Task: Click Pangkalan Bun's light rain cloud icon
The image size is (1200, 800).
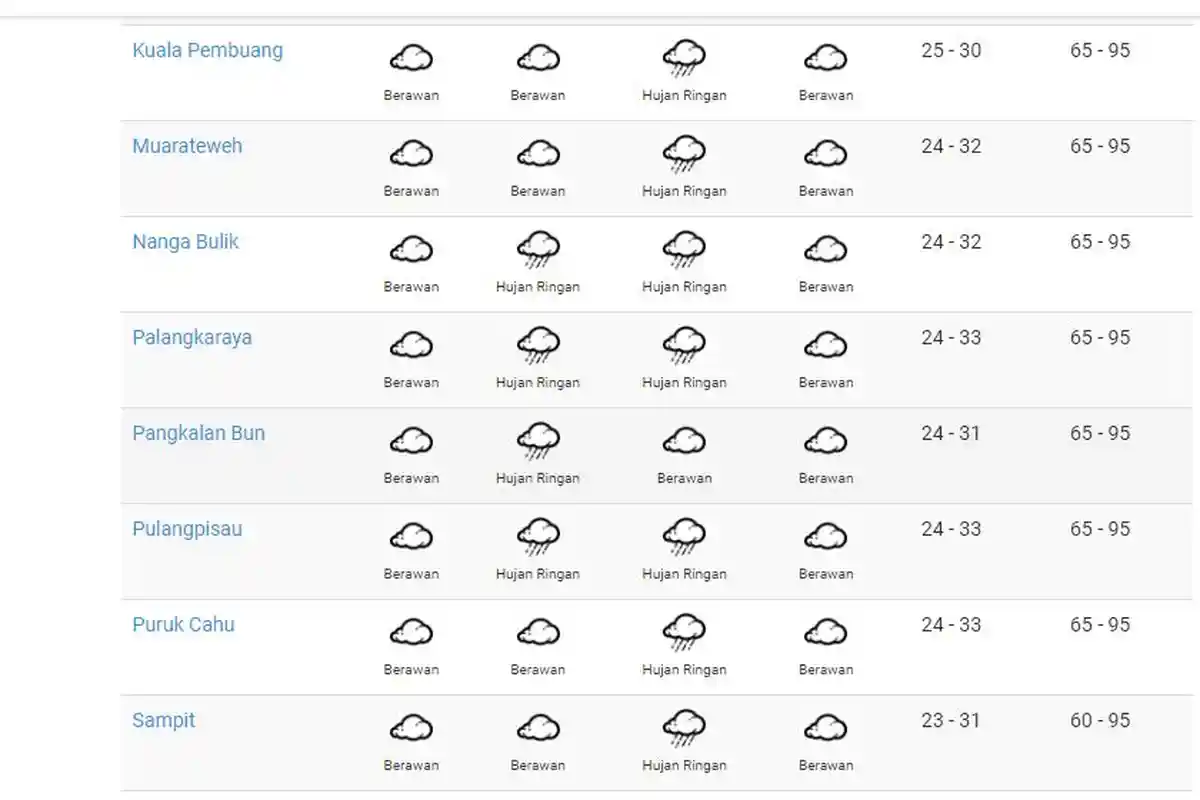Action: (538, 441)
